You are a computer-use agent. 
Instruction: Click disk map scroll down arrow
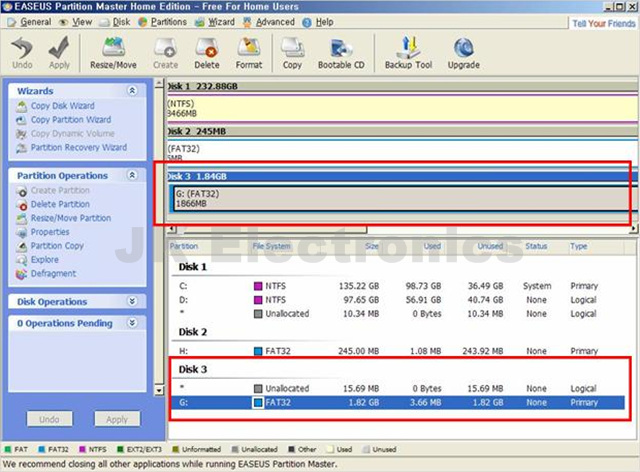159,390
